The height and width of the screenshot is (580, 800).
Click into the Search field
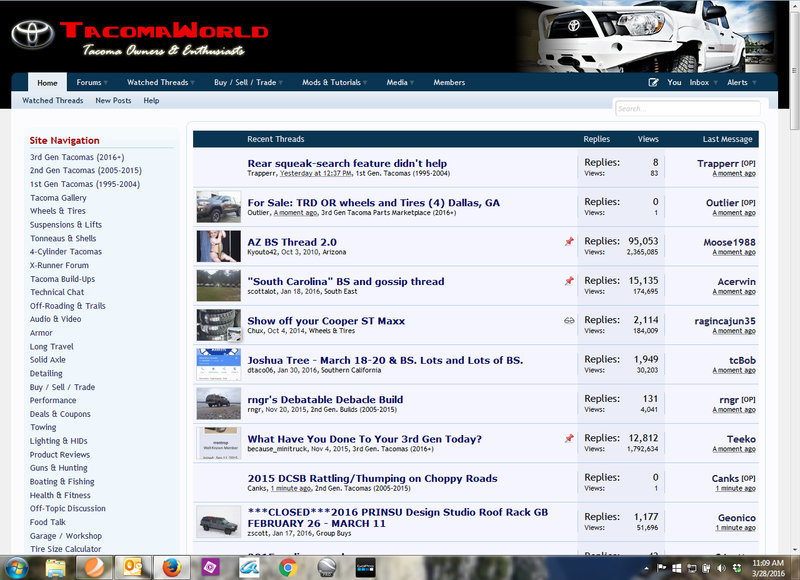coord(688,108)
